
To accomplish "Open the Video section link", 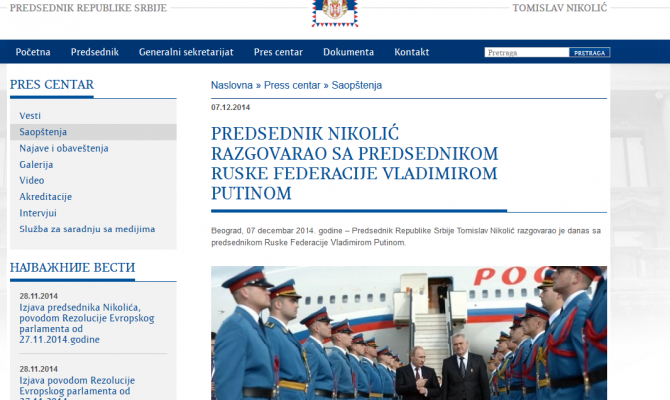I will point(32,180).
